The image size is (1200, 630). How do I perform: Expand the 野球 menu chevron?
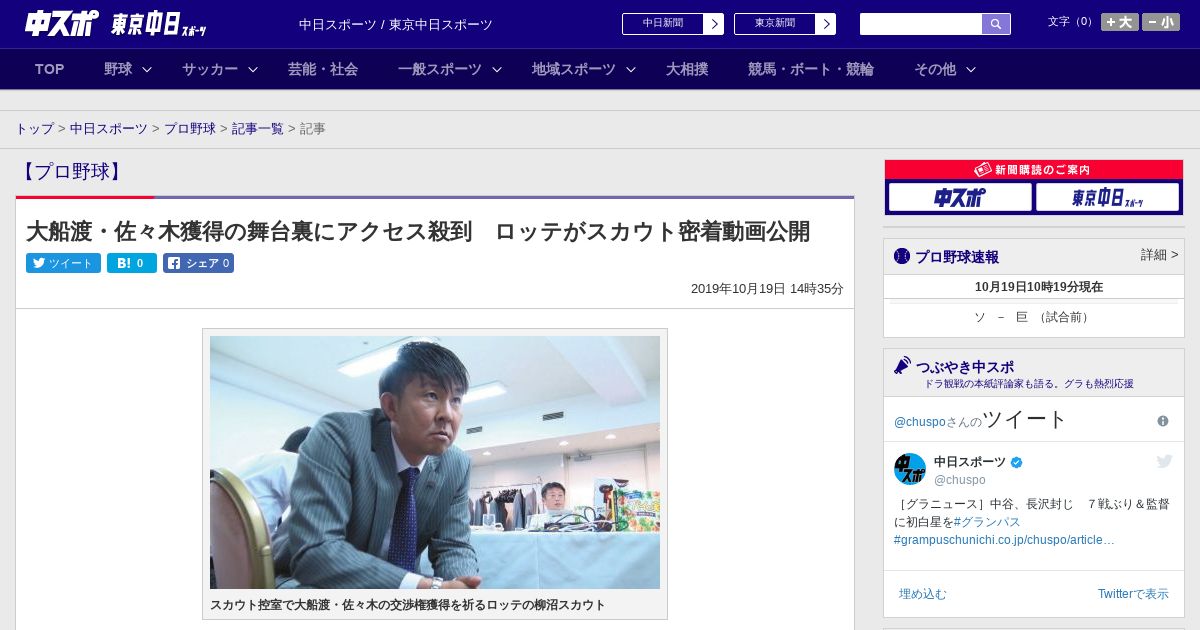pos(147,69)
